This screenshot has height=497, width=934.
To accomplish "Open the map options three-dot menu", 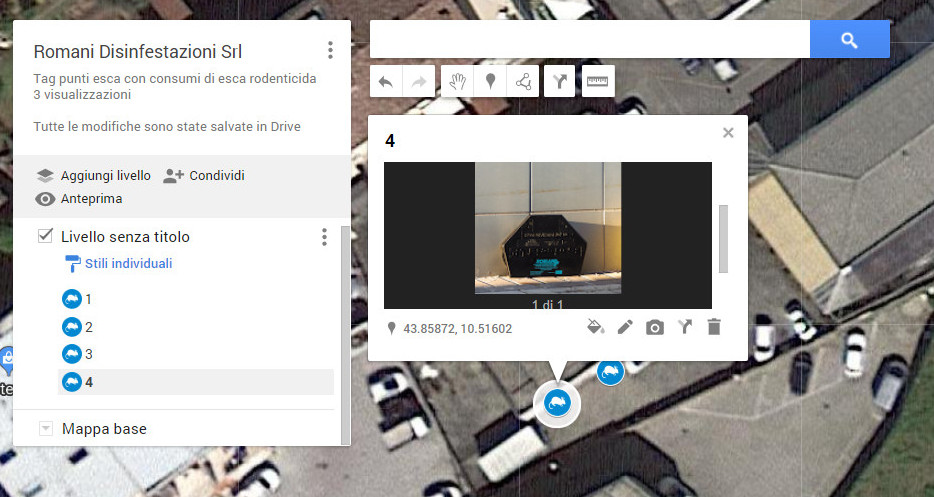I will click(330, 50).
